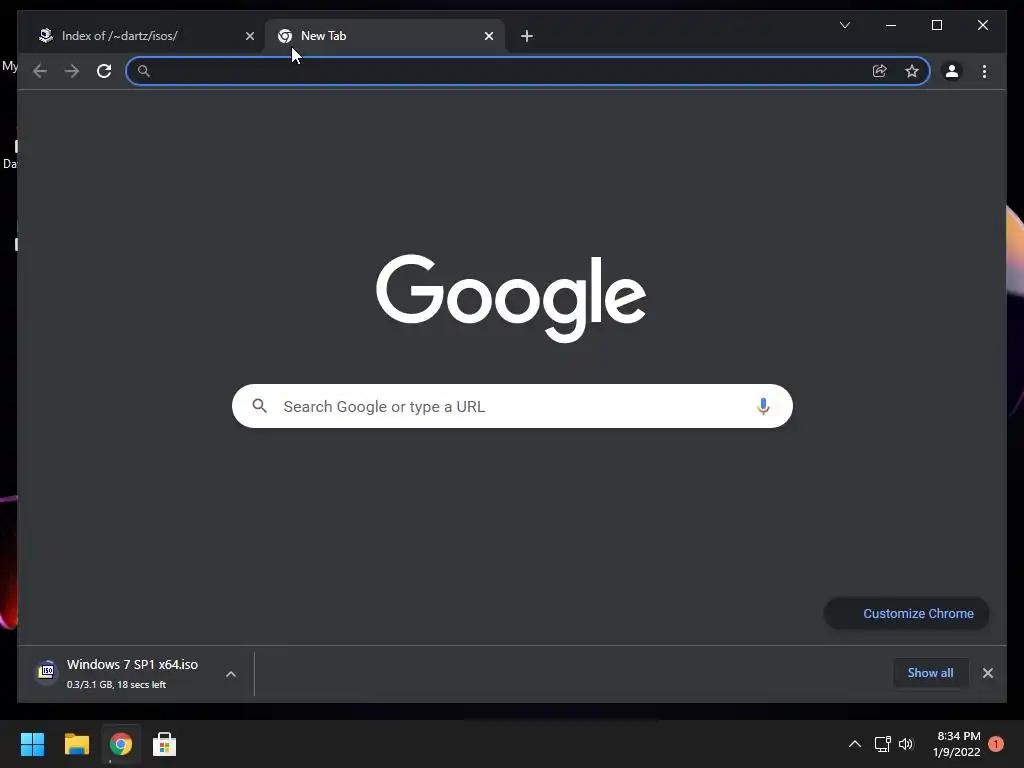The height and width of the screenshot is (768, 1024).
Task: Open the tab search dropdown
Action: pyautogui.click(x=845, y=25)
